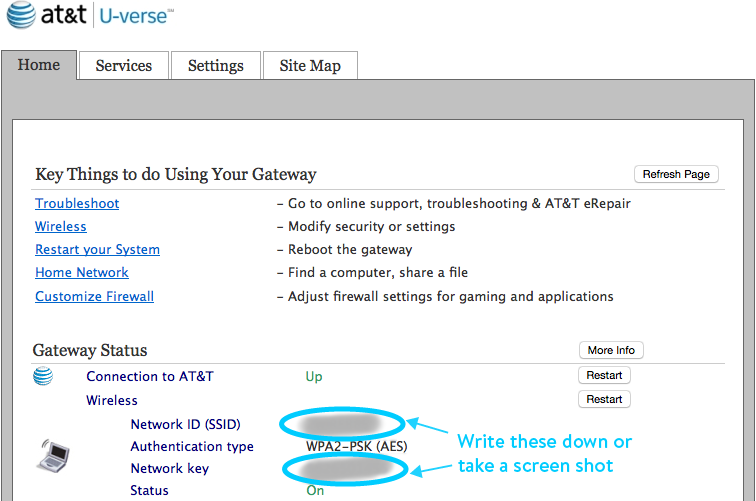
Task: Click the online support and eRepair description
Action: point(459,203)
